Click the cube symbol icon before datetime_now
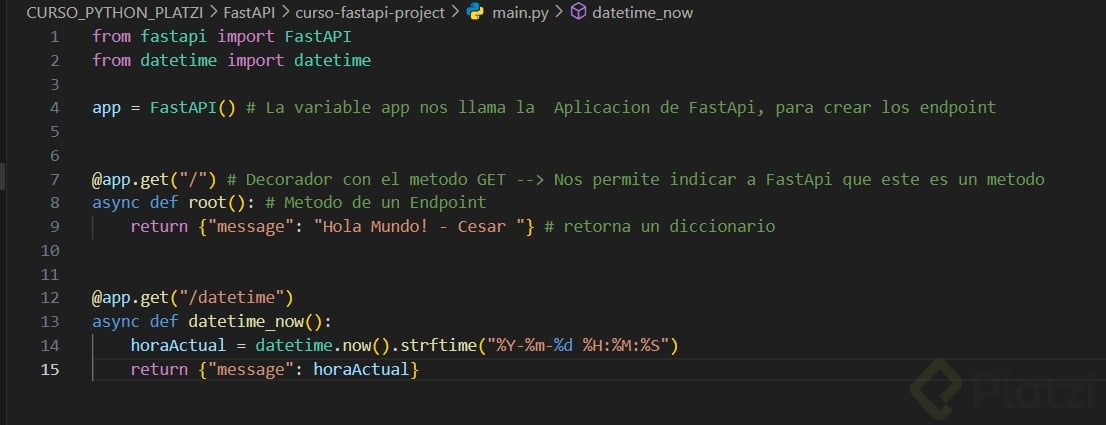Screen dimensions: 1106x425 [x=578, y=12]
